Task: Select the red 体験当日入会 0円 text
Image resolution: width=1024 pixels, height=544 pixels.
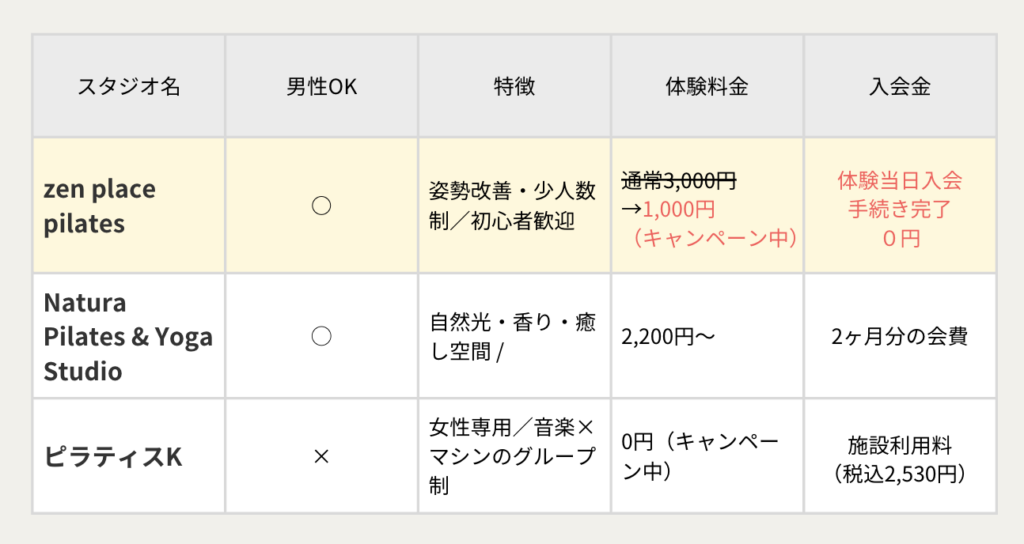Action: click(900, 209)
